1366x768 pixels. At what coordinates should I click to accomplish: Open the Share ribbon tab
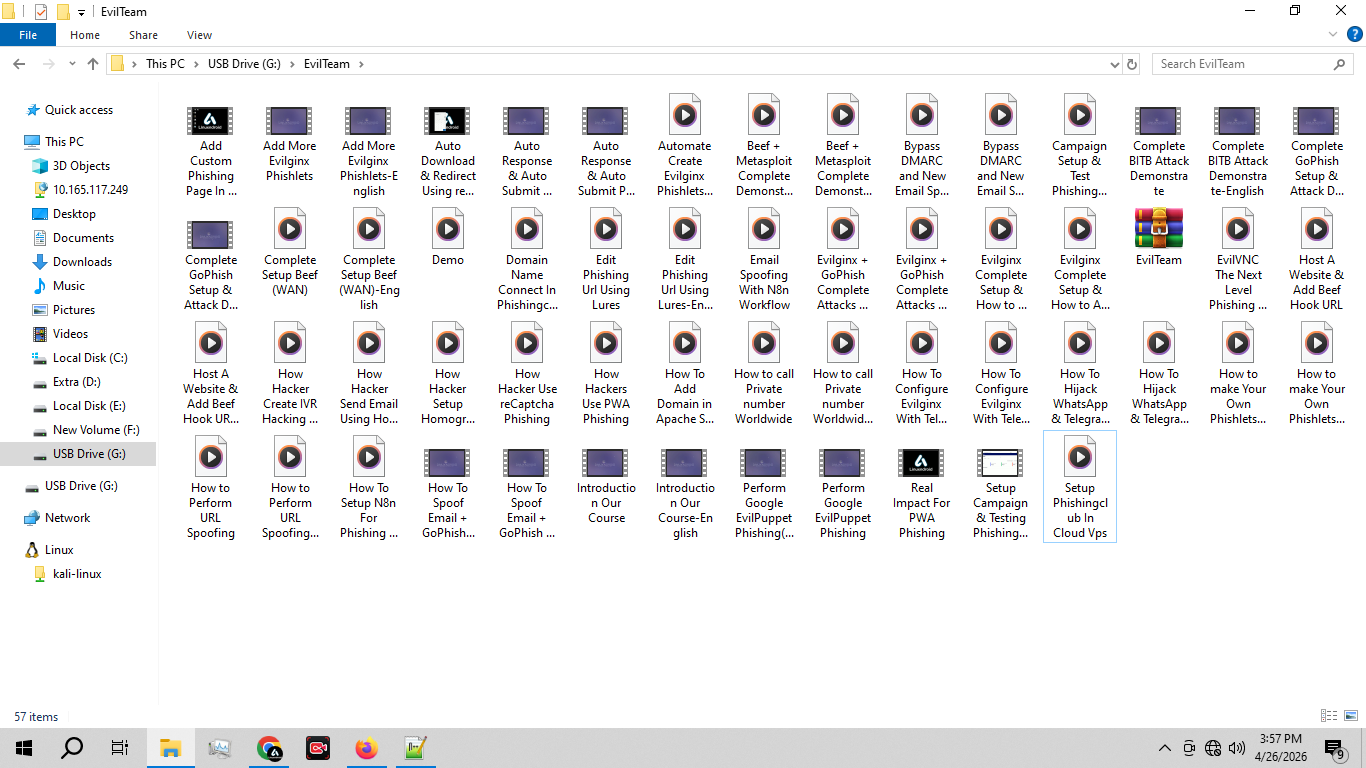coord(143,35)
